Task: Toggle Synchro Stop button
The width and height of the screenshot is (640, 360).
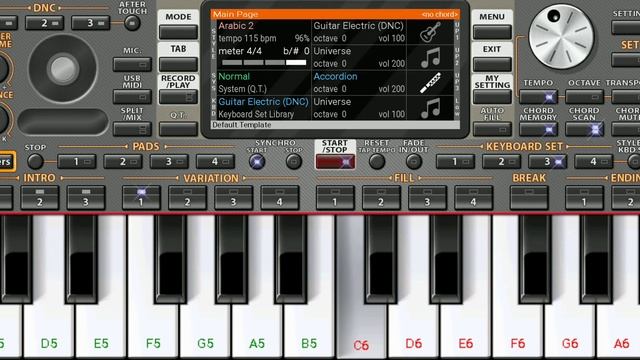Action: [293, 162]
